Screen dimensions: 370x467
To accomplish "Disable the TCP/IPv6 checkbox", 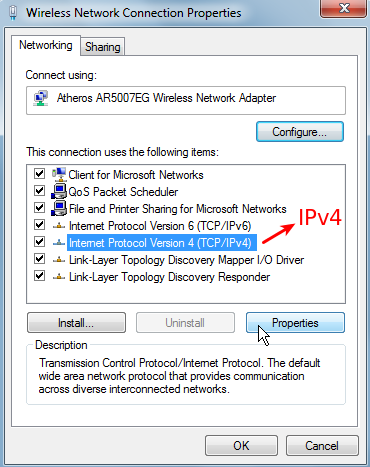I will point(40,225).
